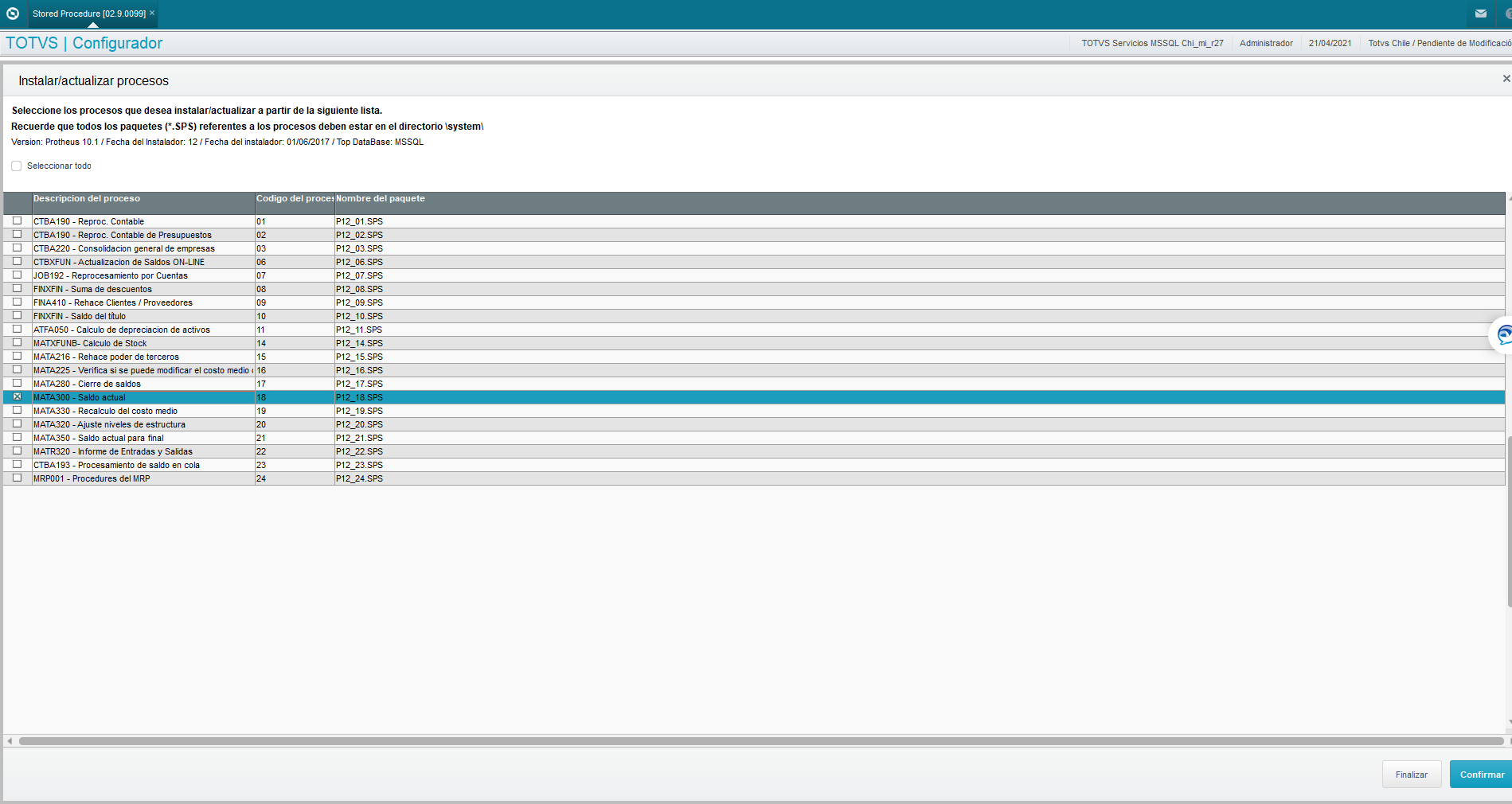Image resolution: width=1512 pixels, height=804 pixels.
Task: Click the 21/04/2021 date in header
Action: tap(1330, 43)
